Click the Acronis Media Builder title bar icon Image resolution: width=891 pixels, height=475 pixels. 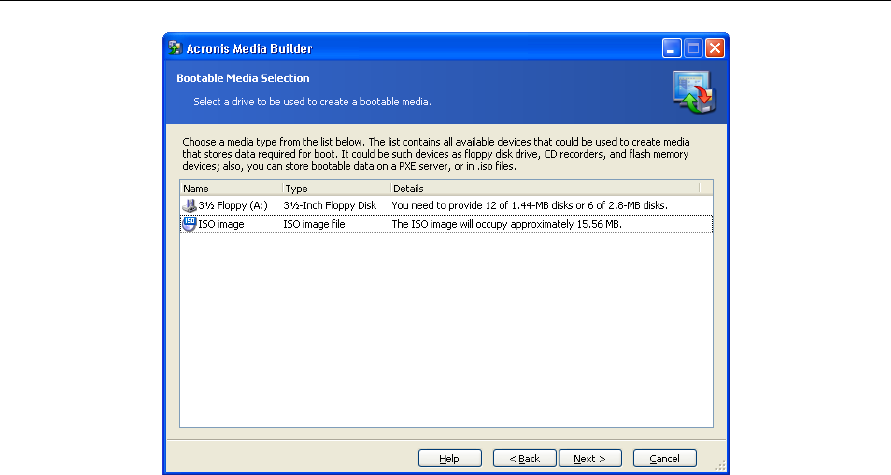[x=175, y=48]
